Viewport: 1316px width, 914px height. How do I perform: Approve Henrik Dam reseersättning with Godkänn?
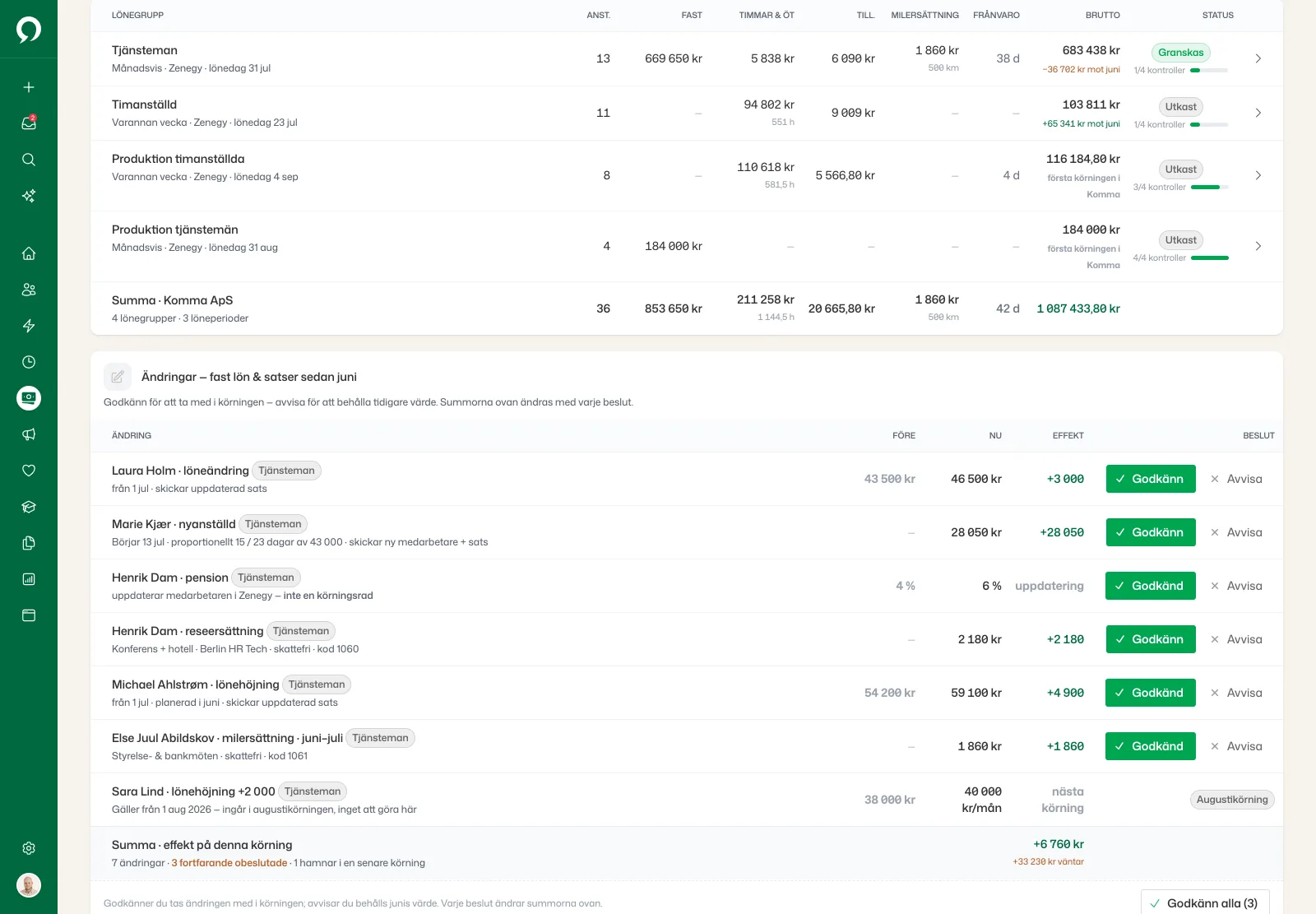1151,639
